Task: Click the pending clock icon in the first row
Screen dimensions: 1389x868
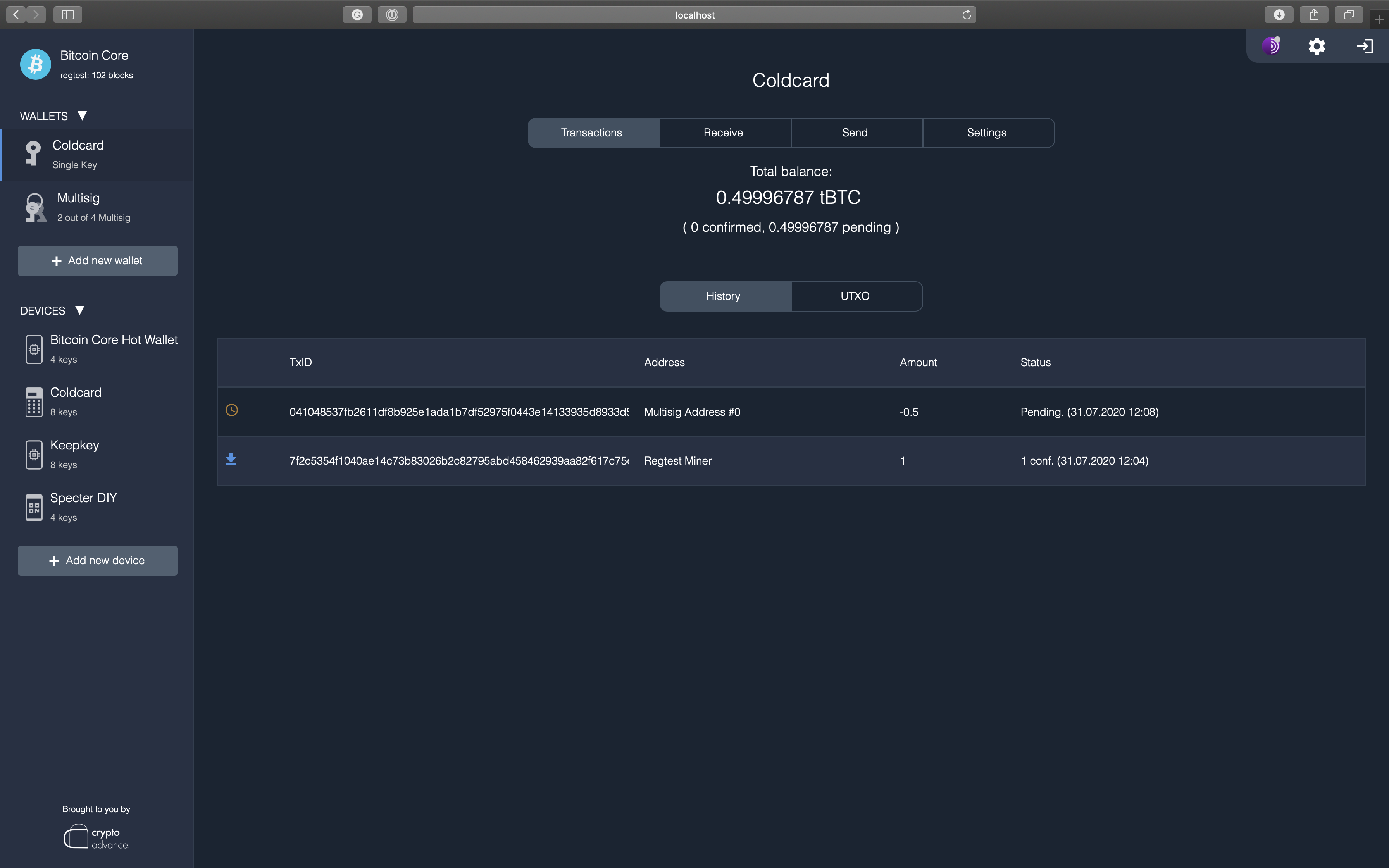Action: 232,410
